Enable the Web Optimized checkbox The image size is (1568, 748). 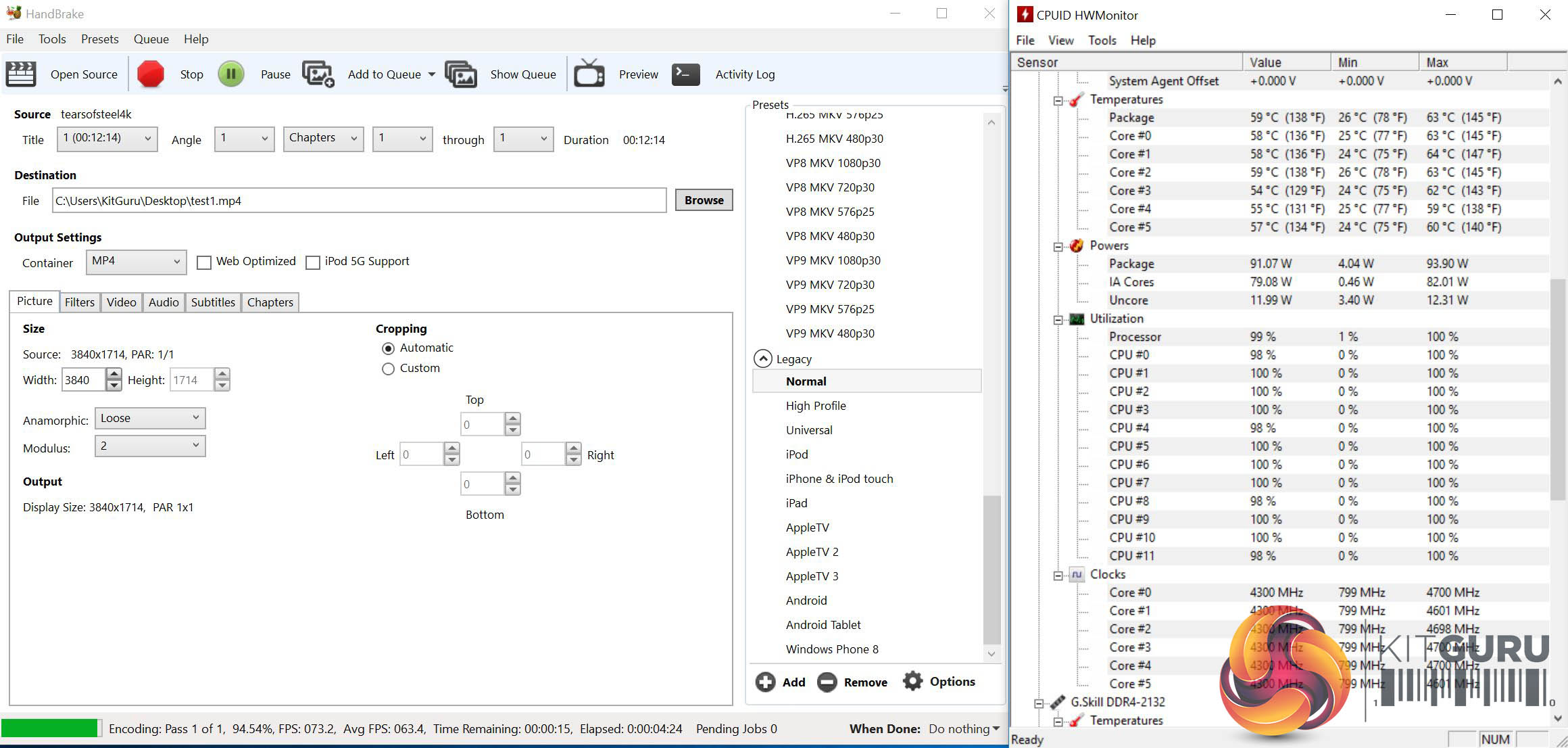click(203, 262)
